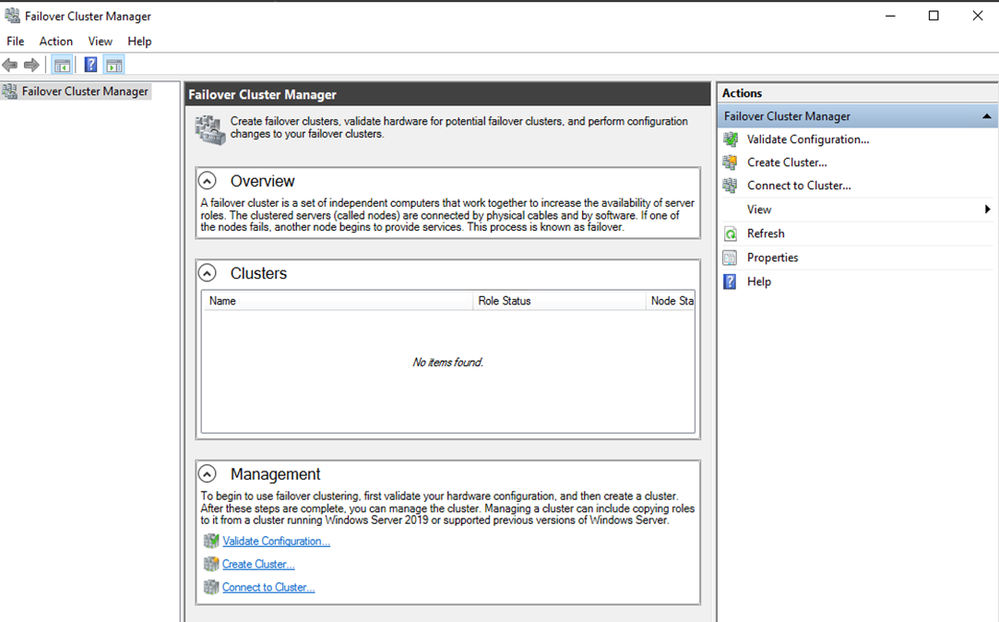The width and height of the screenshot is (999, 622).
Task: Click the green Refresh icon in Actions pane
Action: tap(731, 233)
